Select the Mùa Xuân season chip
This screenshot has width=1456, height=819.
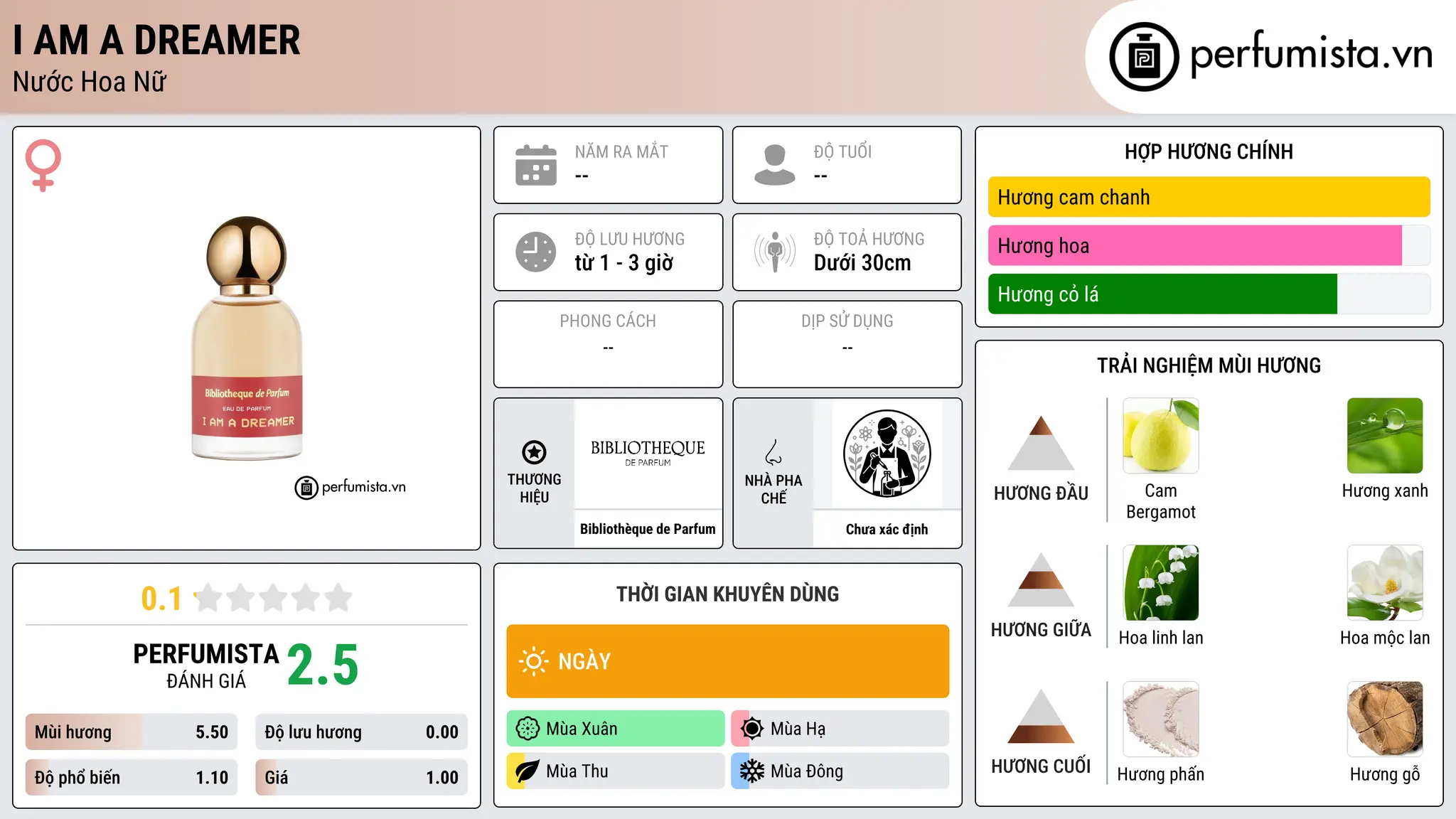(x=616, y=729)
